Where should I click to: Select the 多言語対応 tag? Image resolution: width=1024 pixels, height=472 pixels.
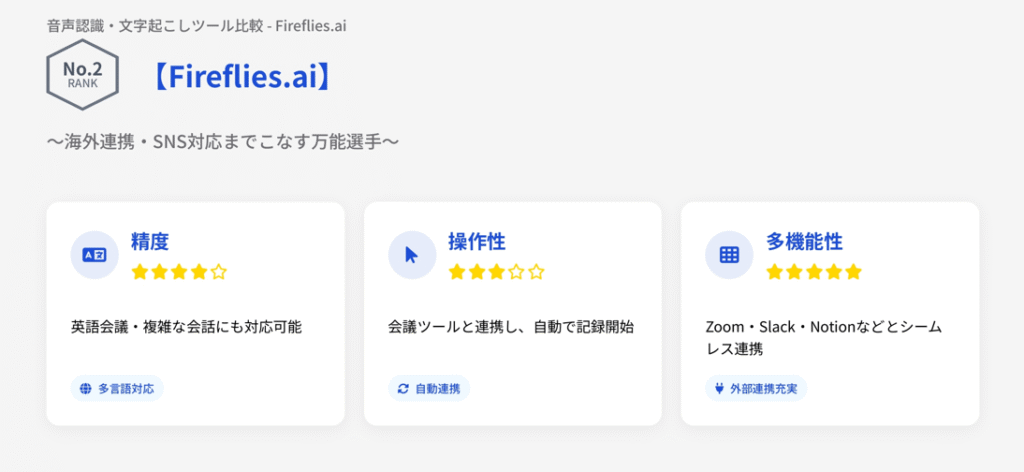coord(117,388)
